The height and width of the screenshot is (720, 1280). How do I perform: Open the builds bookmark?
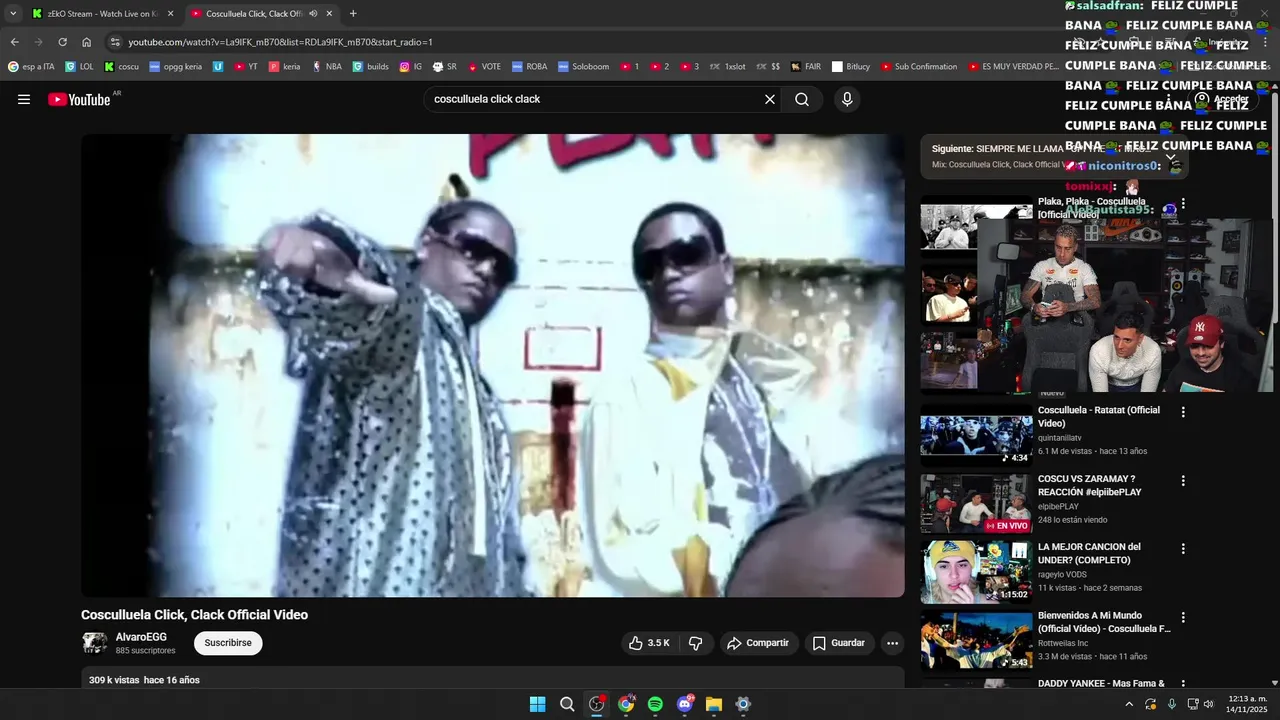coord(370,67)
